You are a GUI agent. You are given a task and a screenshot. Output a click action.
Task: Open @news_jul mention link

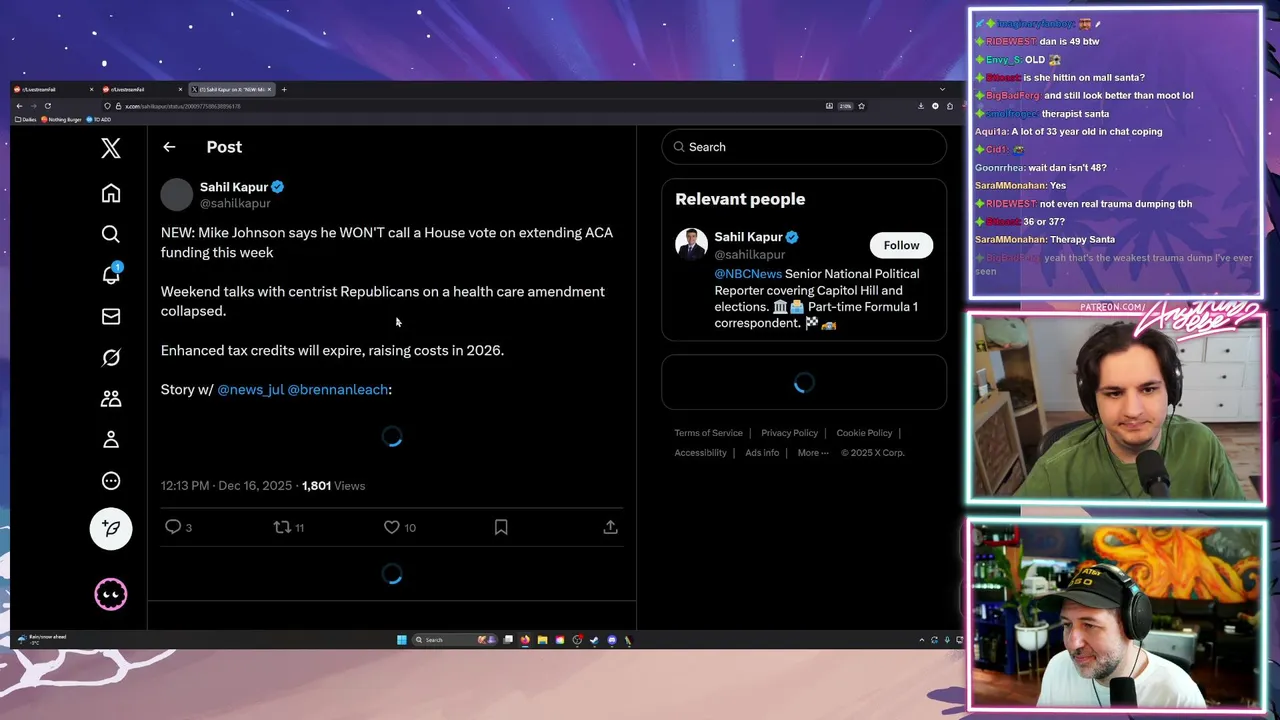250,389
